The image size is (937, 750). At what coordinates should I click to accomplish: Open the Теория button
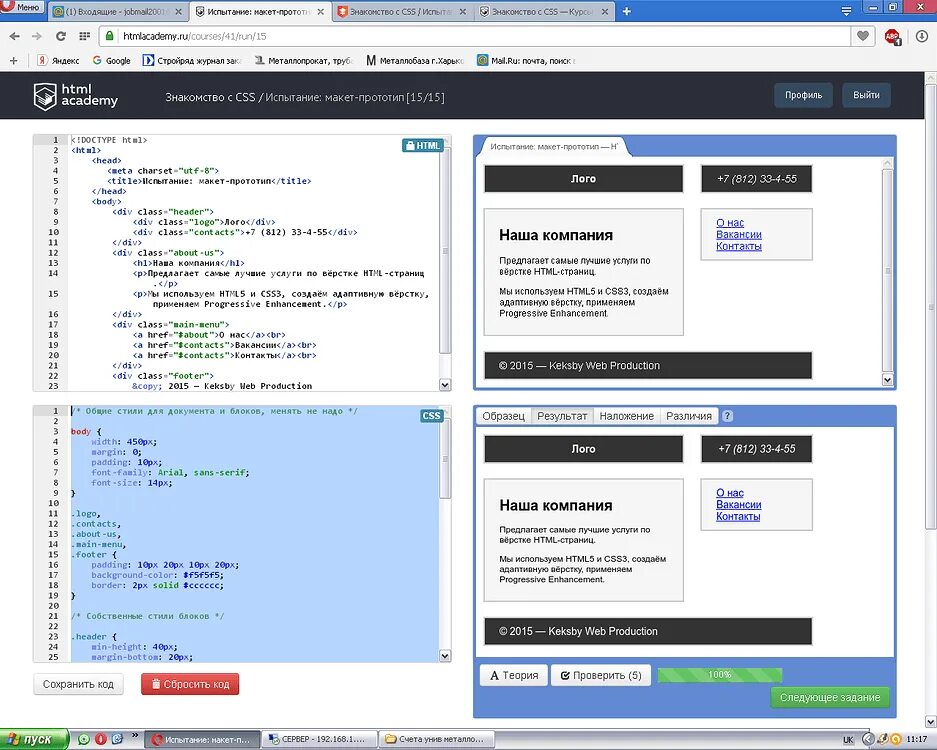(514, 675)
